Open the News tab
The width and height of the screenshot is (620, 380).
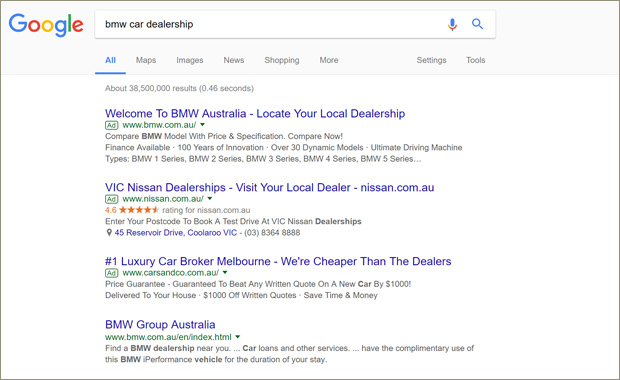[234, 60]
